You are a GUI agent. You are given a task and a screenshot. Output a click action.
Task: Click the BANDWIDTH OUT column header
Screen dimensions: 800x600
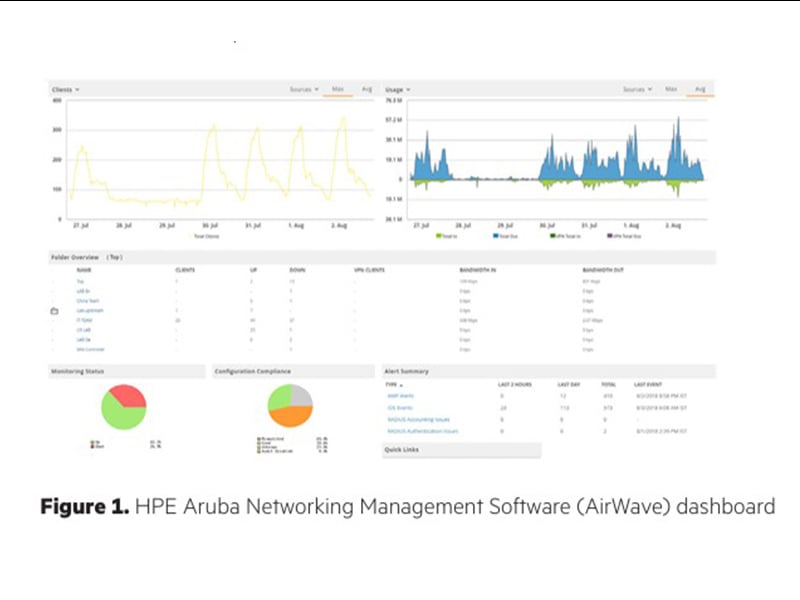(603, 270)
